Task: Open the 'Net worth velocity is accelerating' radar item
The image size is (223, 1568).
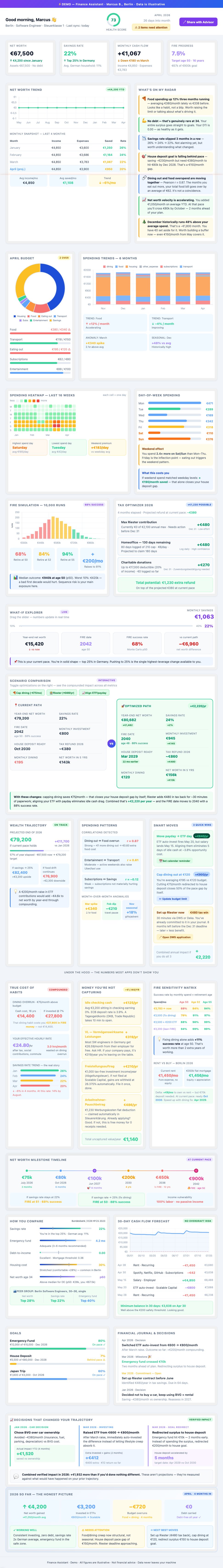Action: pyautogui.click(x=176, y=206)
